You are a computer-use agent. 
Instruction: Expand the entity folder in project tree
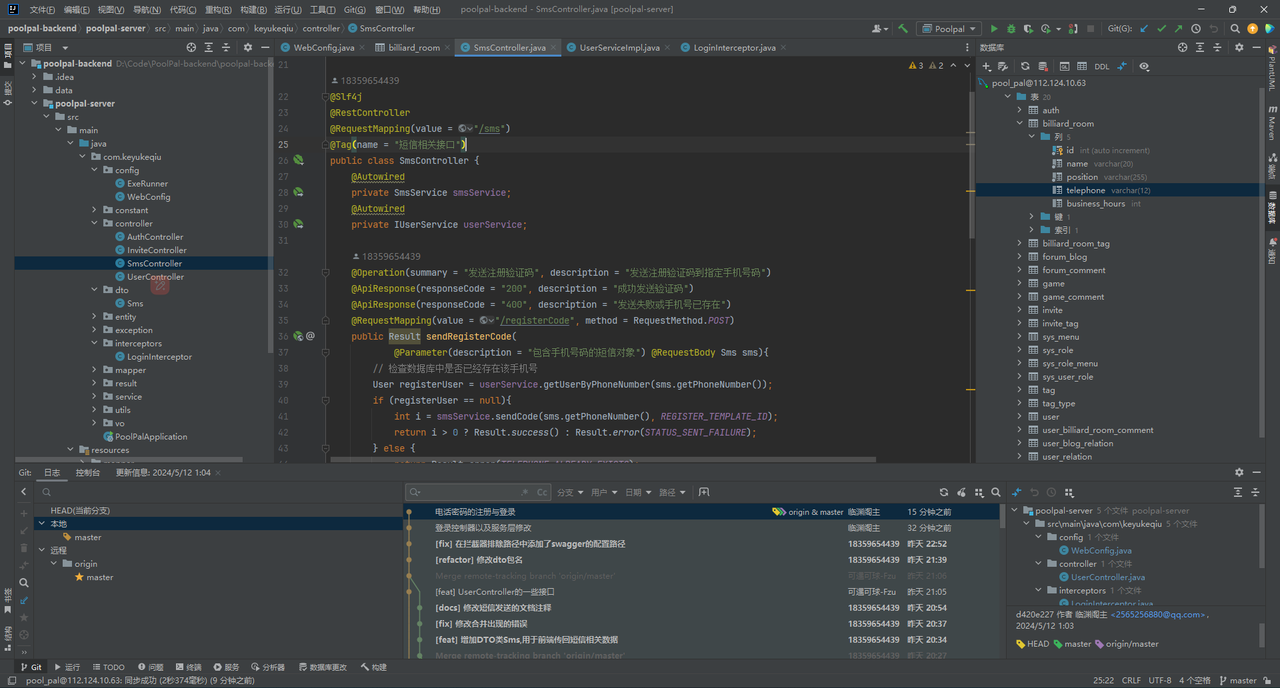pos(95,317)
